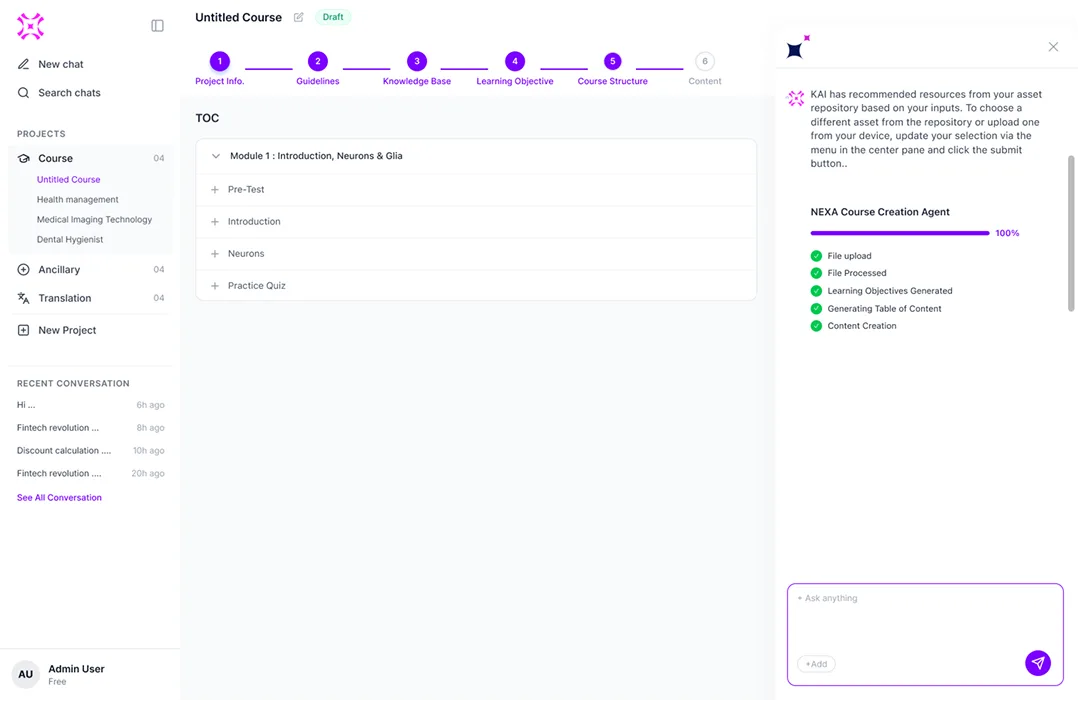
Task: Expand the Introduction row plus icon
Action: (x=214, y=222)
